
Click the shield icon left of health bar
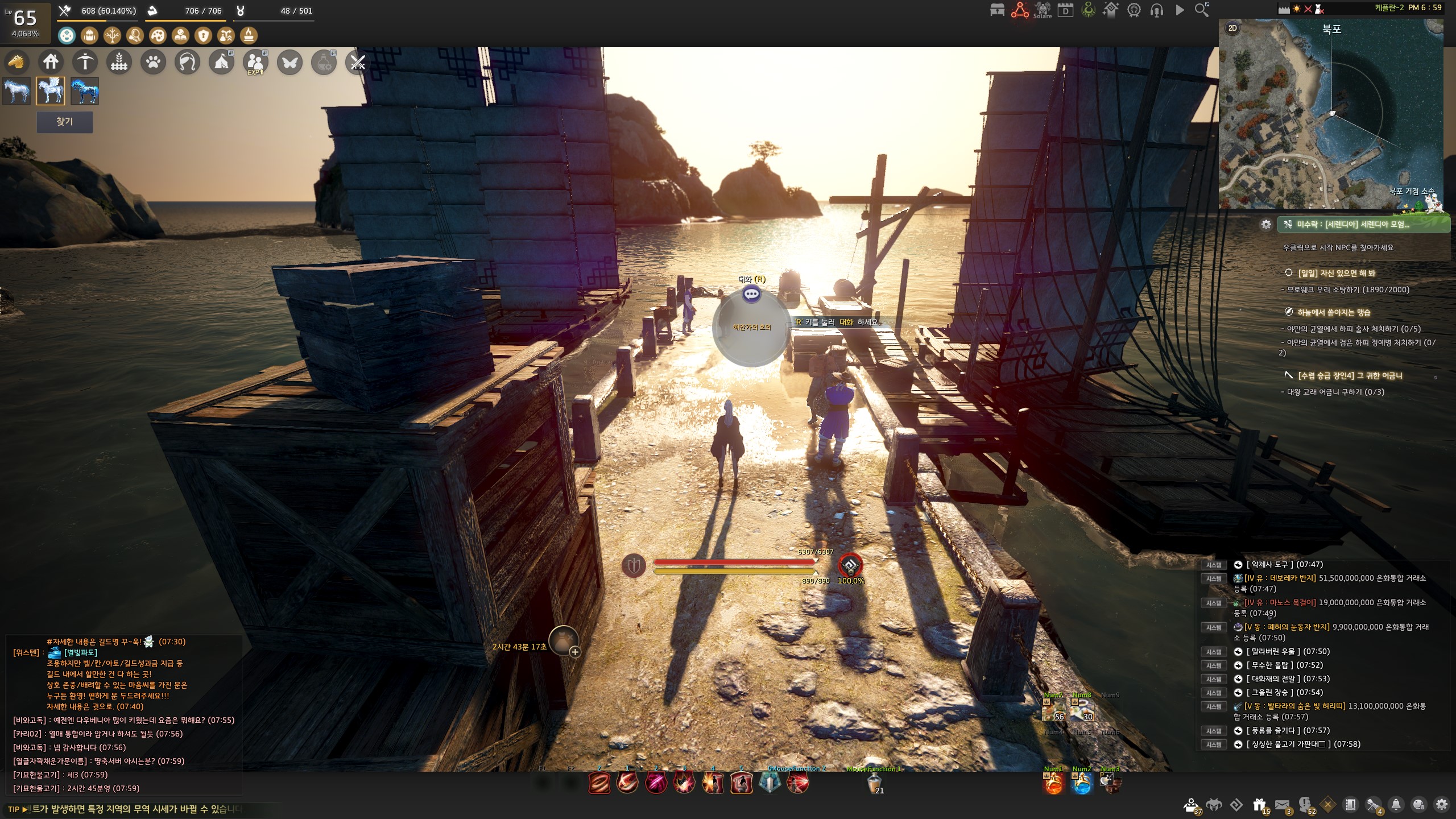(x=634, y=565)
